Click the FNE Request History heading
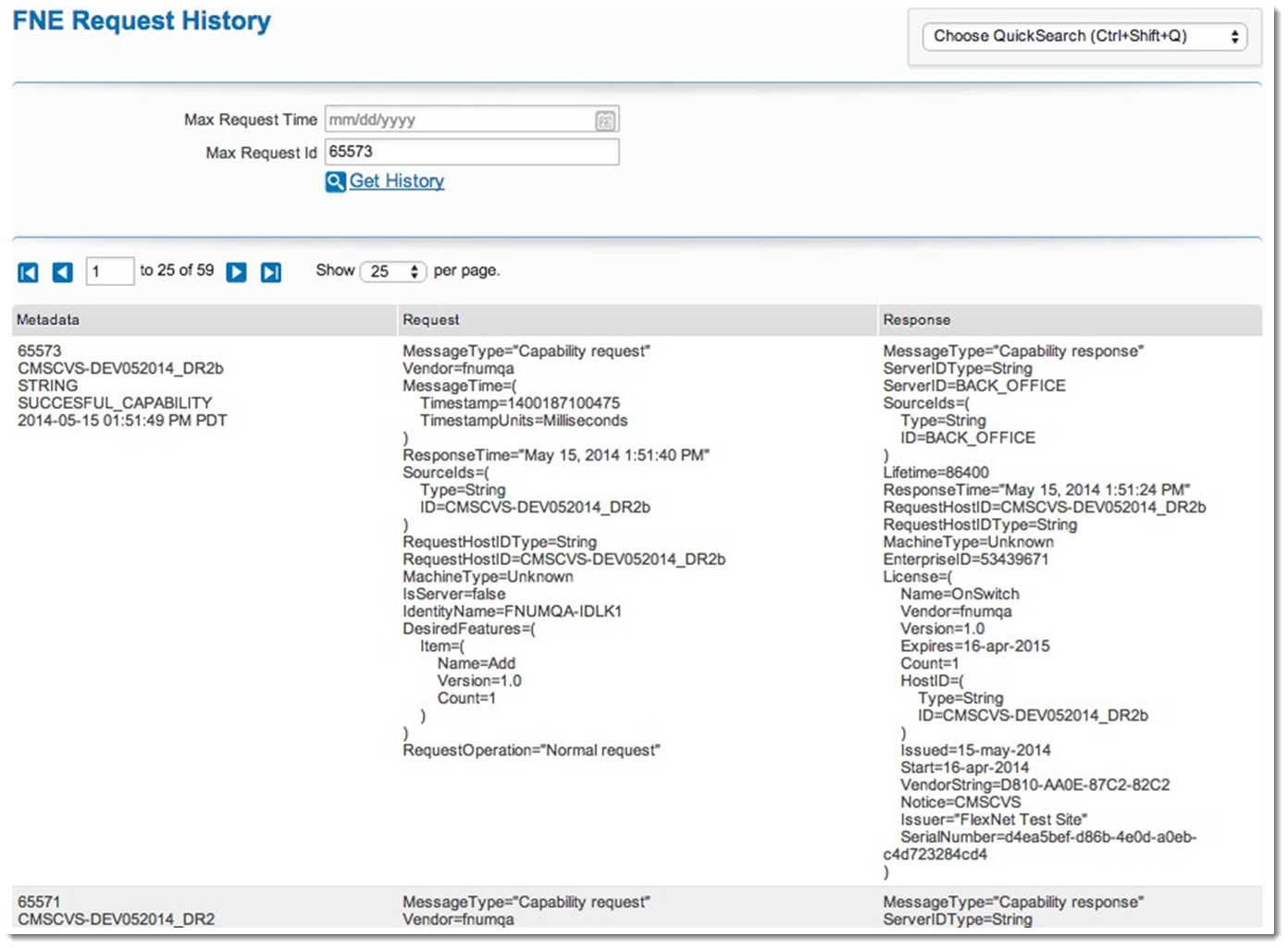The image size is (1288, 948). (x=142, y=20)
